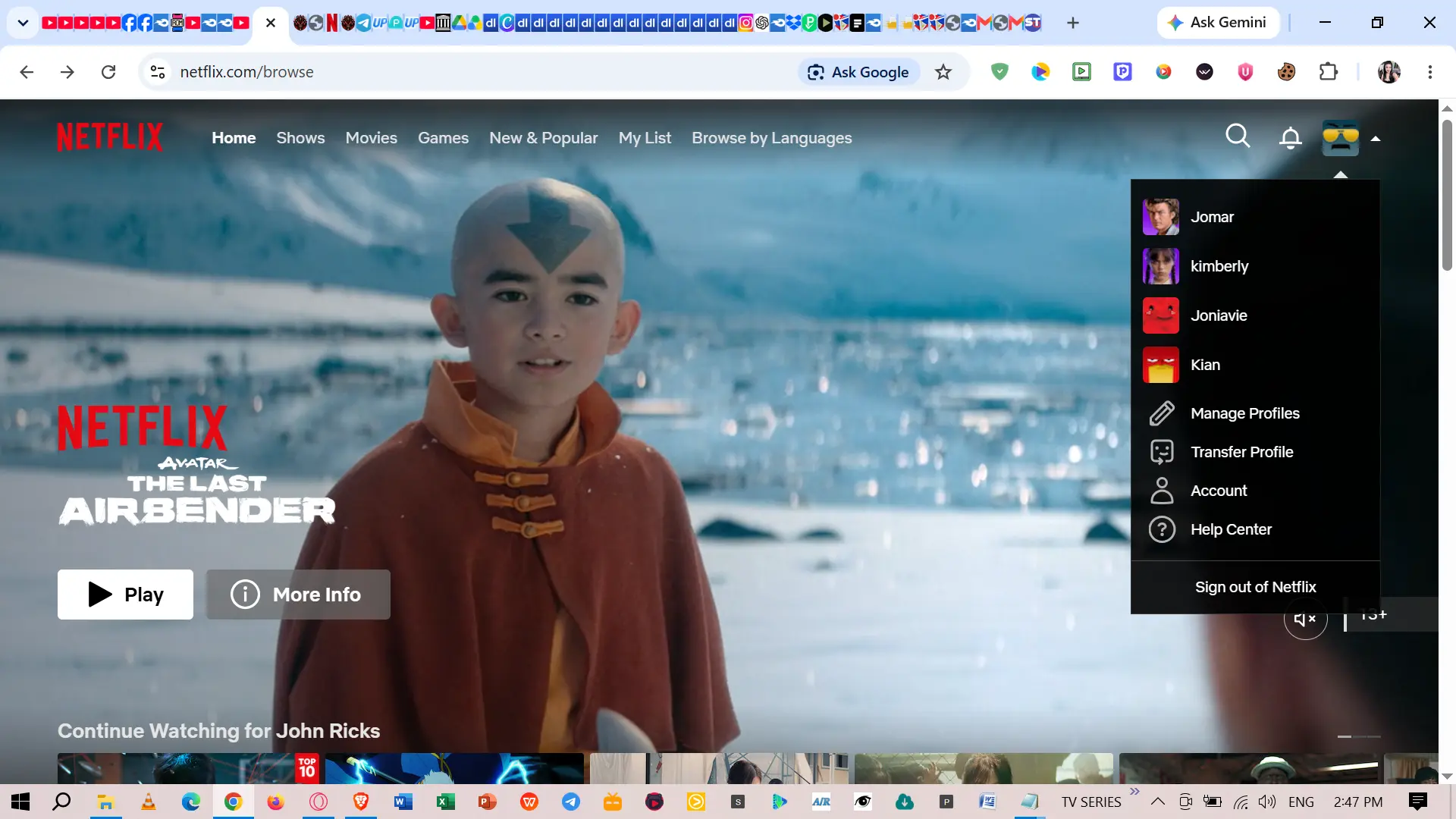
Task: Reload the Netflix page
Action: (108, 72)
